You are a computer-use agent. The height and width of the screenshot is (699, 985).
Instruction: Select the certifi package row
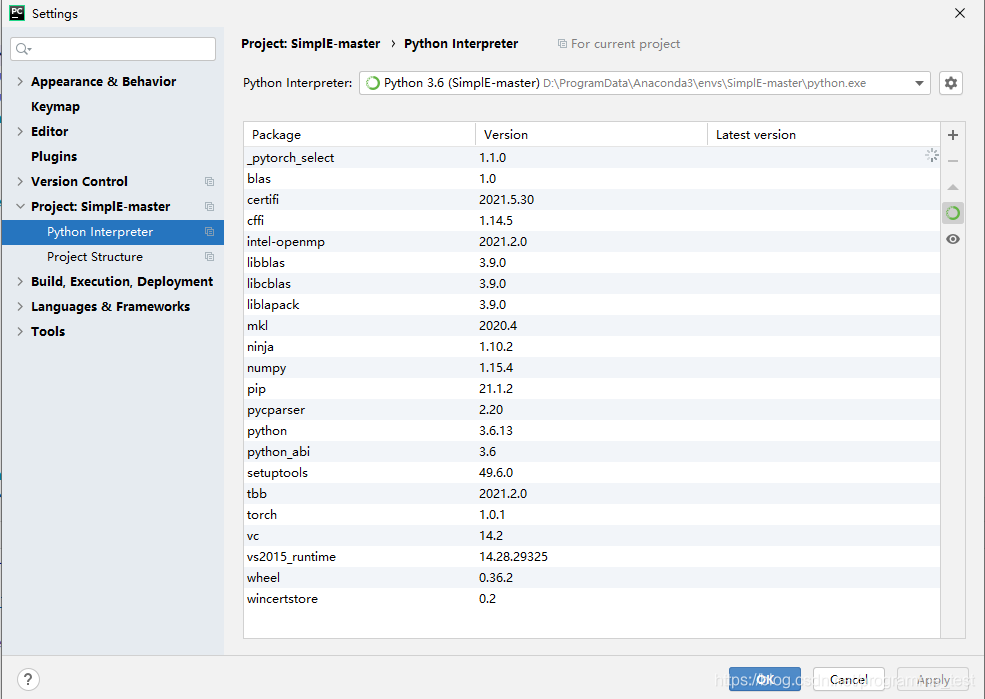coord(592,200)
